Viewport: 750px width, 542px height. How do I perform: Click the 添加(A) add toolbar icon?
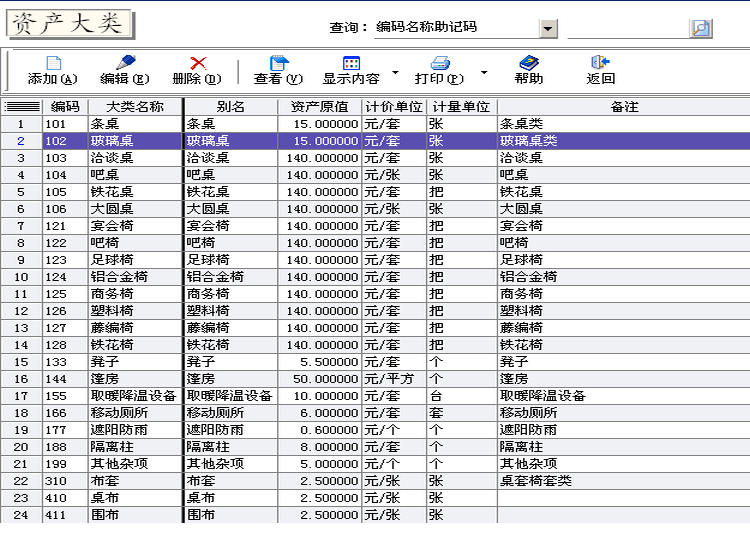tap(53, 63)
